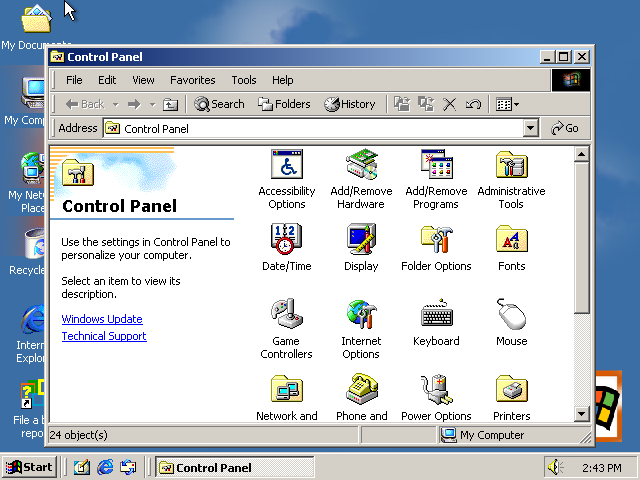Select My Network Places desktop icon
640x480 pixels.
pos(26,184)
